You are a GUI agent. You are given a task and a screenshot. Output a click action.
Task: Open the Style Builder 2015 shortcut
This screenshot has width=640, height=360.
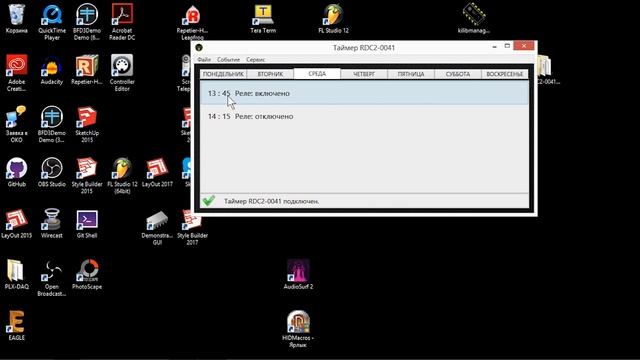coord(87,169)
